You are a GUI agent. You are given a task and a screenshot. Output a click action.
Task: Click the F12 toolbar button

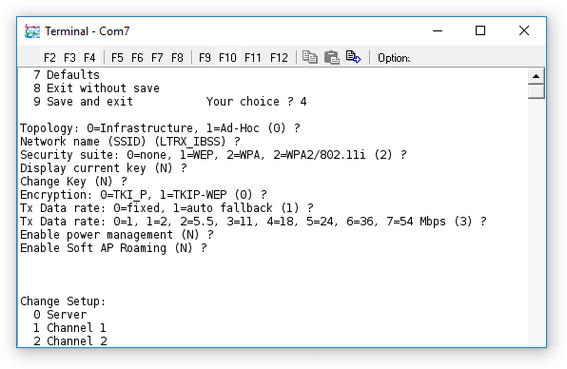click(279, 58)
